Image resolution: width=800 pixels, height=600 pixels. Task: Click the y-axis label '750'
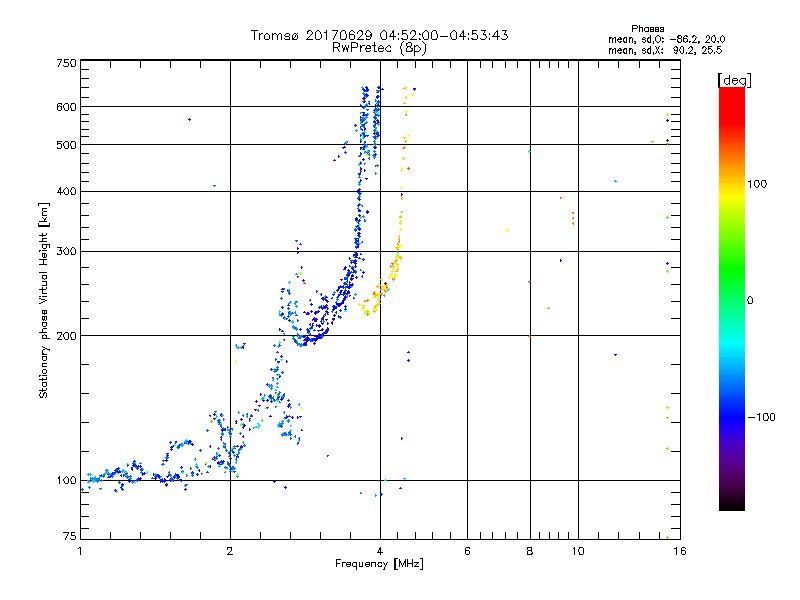click(66, 63)
